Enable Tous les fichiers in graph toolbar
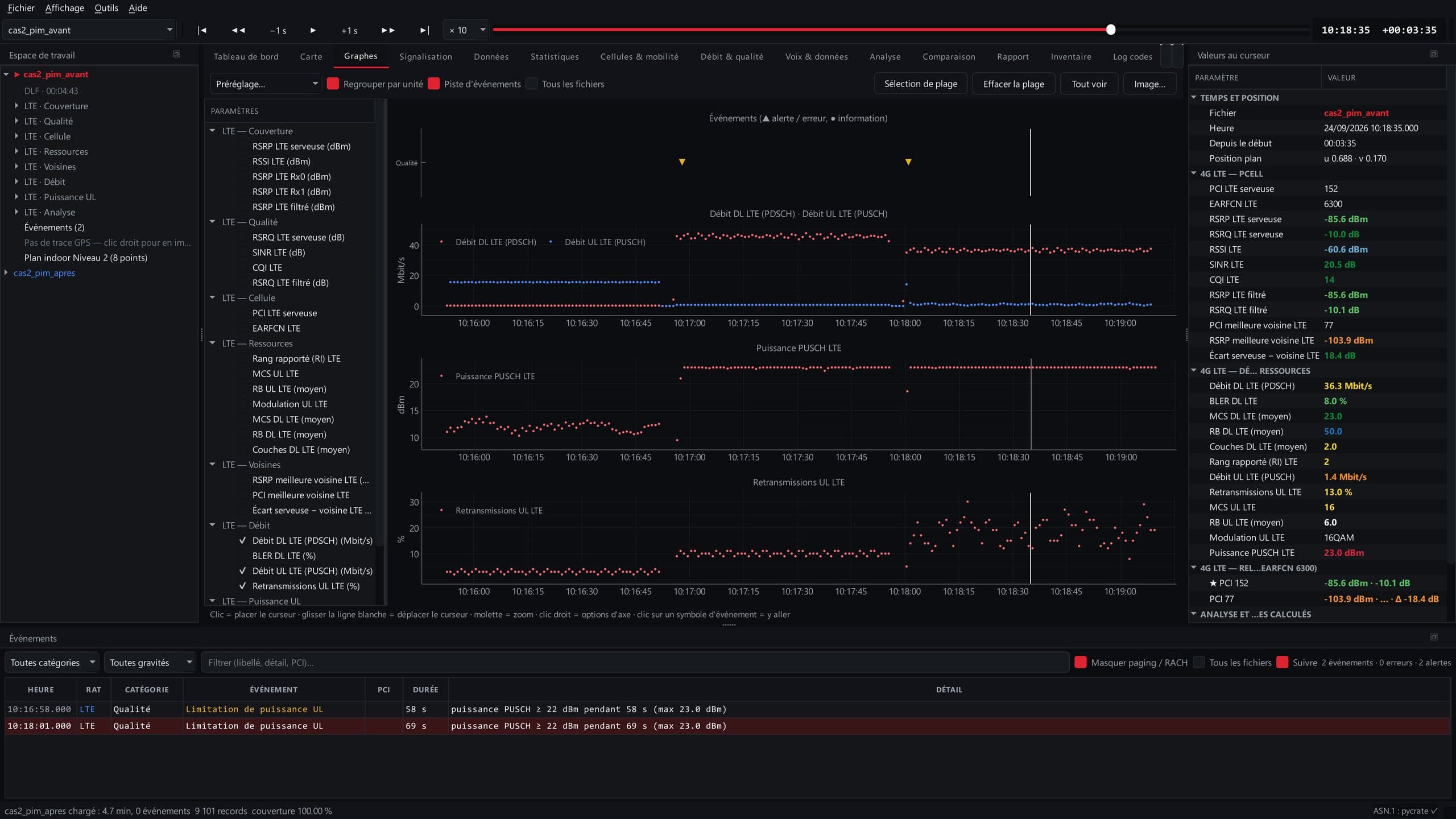This screenshot has width=1456, height=819. point(531,84)
